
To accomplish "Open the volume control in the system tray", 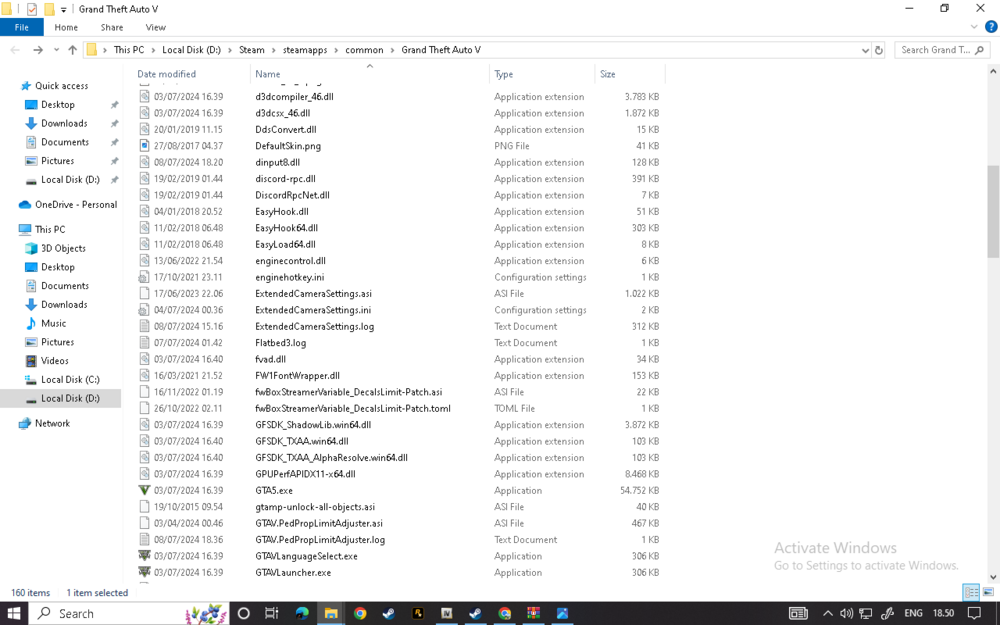I will click(x=846, y=613).
